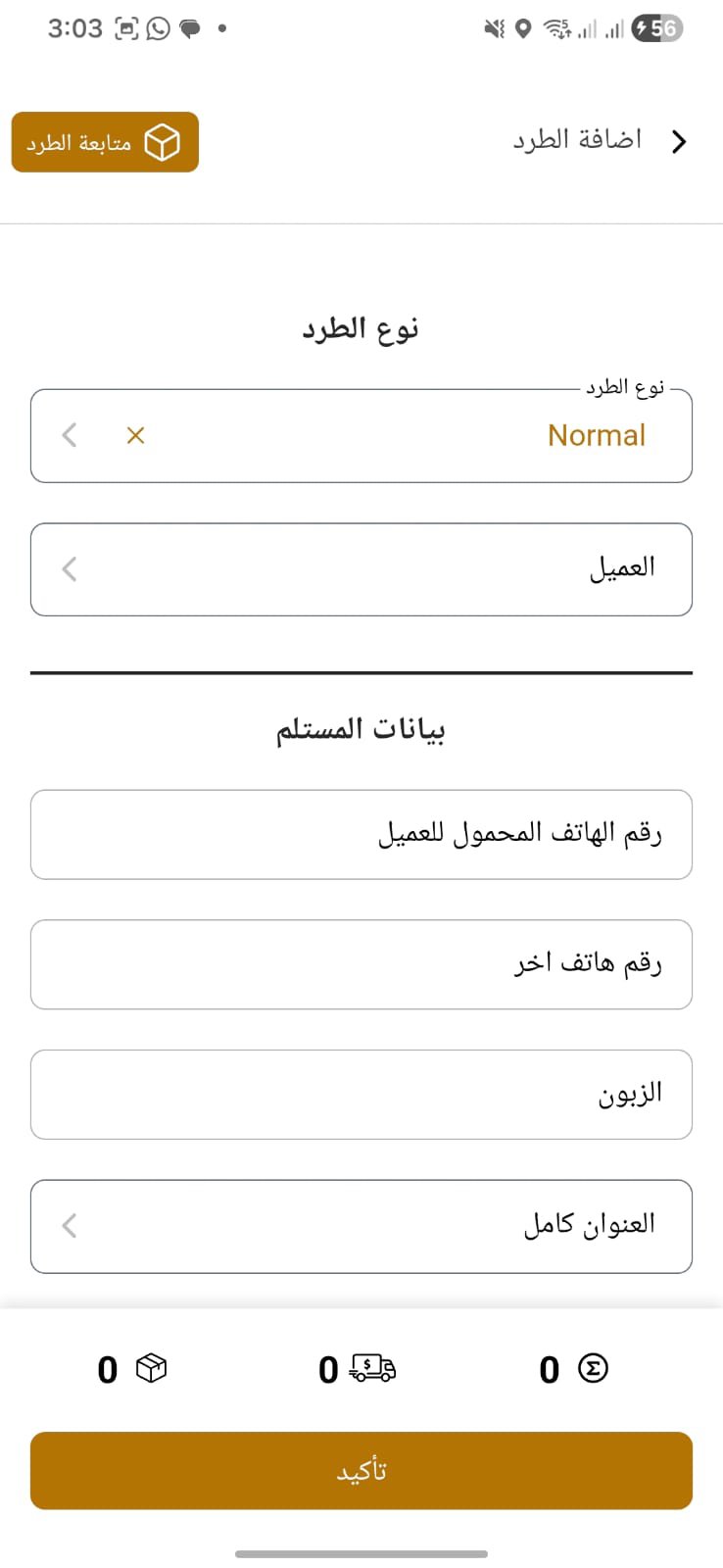Tap the package box icon in متابعة الطرد
This screenshot has height=1568, width=723.
pyautogui.click(x=163, y=142)
